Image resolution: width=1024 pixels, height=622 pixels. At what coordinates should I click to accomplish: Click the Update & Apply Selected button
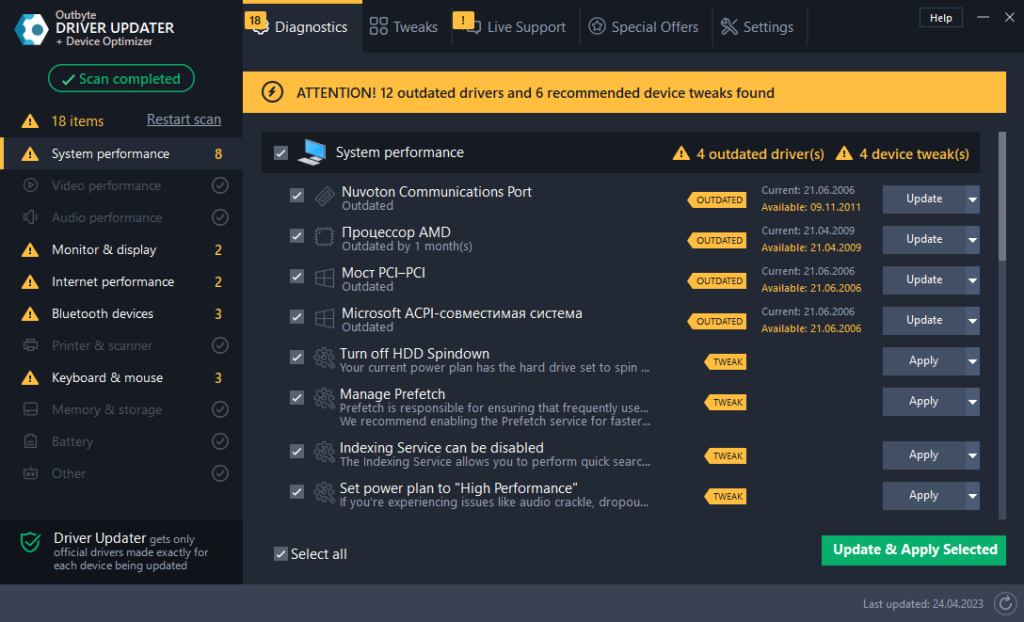(914, 550)
